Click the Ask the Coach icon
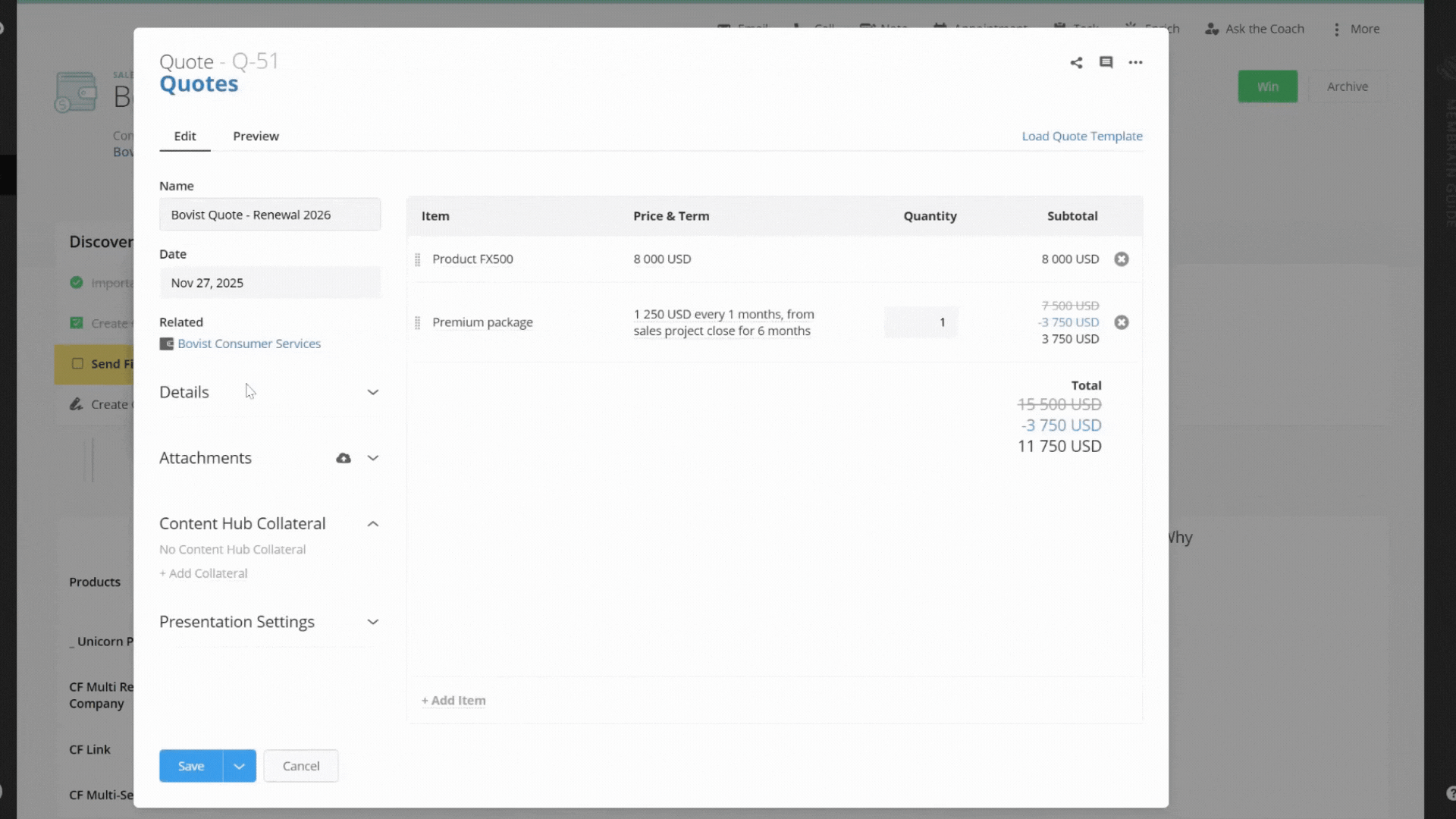The width and height of the screenshot is (1456, 819). click(1212, 29)
